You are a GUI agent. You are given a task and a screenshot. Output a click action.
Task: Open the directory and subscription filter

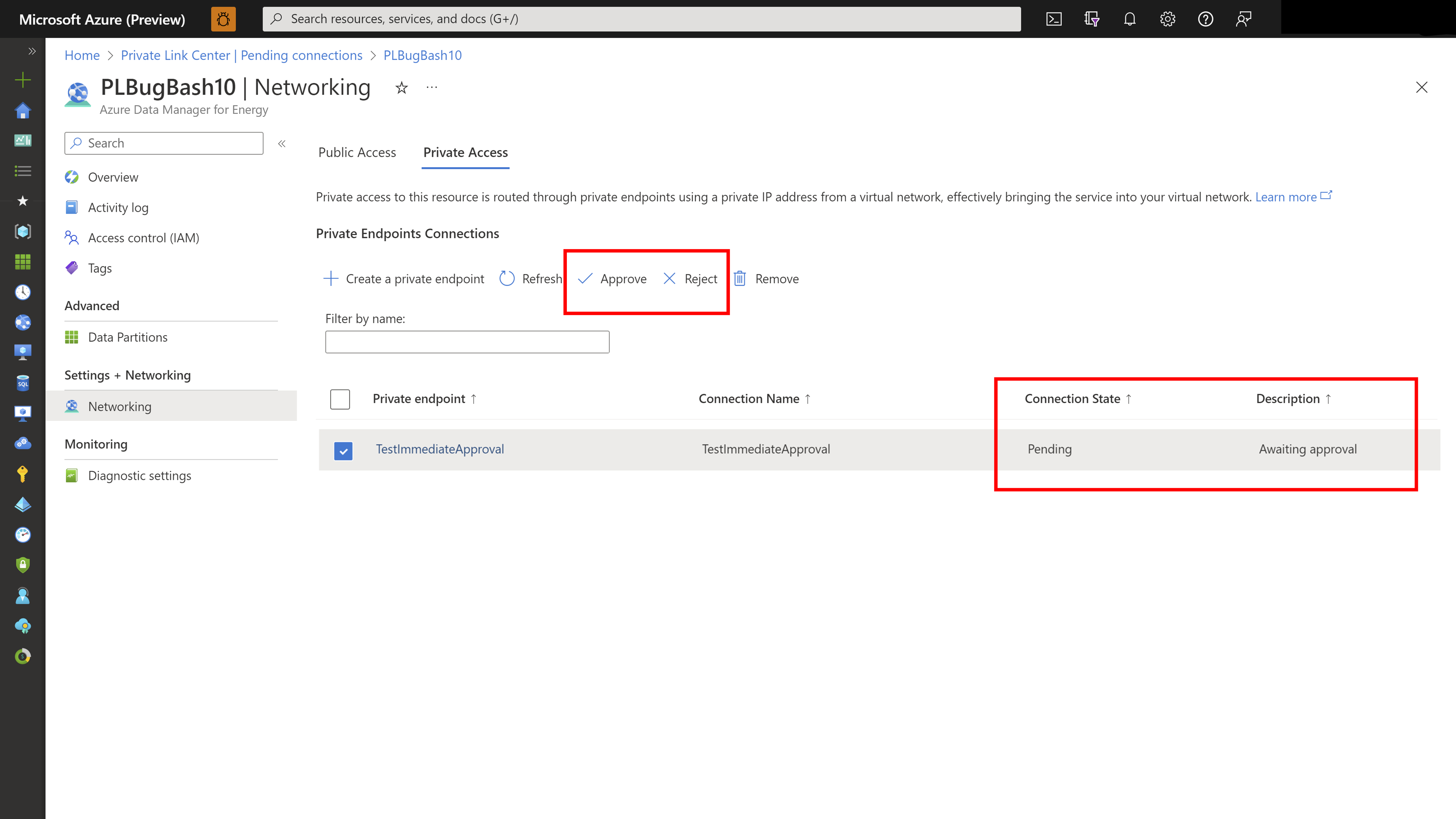point(1092,19)
